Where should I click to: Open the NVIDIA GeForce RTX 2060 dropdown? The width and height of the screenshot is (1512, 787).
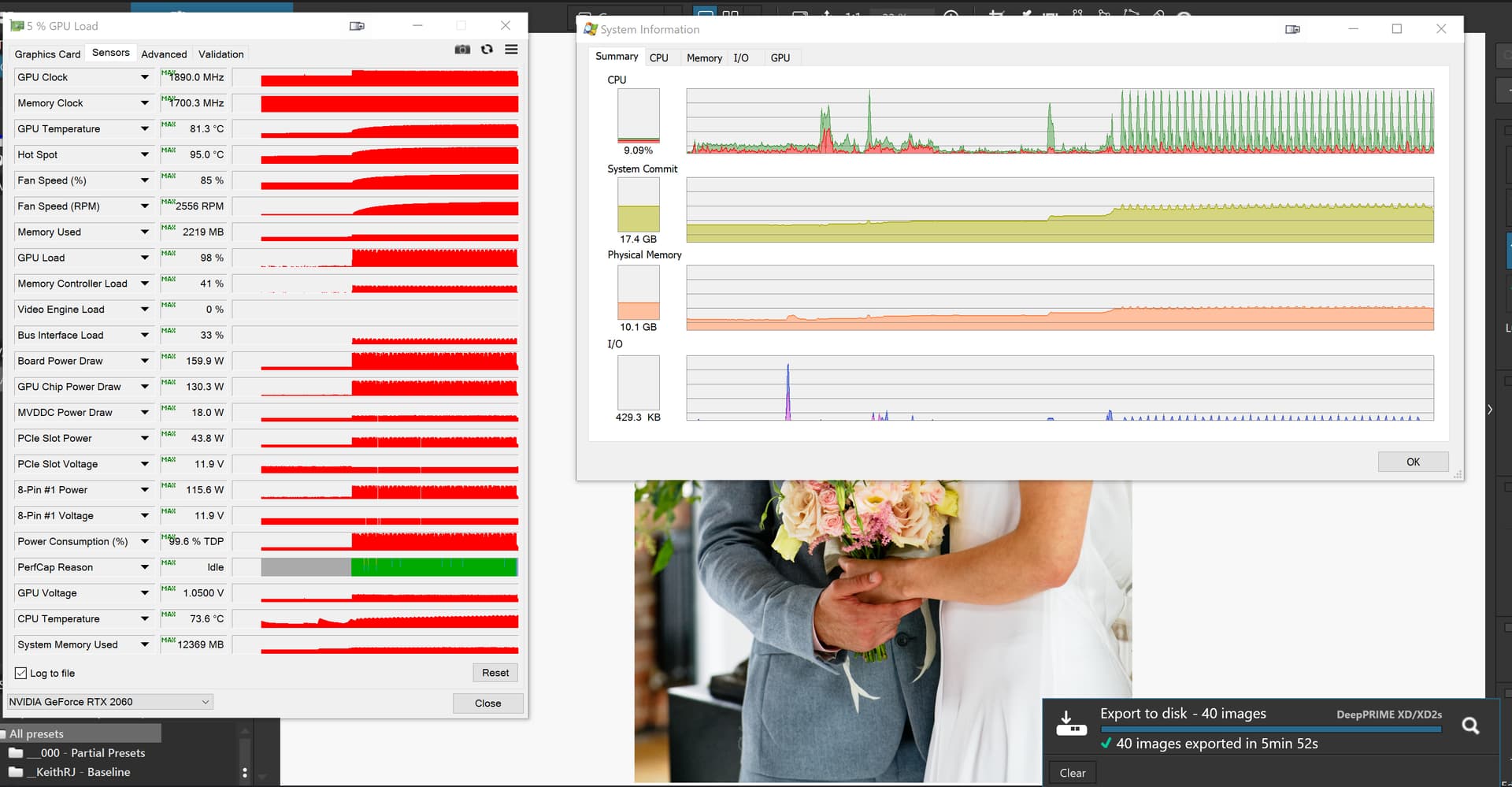point(110,702)
